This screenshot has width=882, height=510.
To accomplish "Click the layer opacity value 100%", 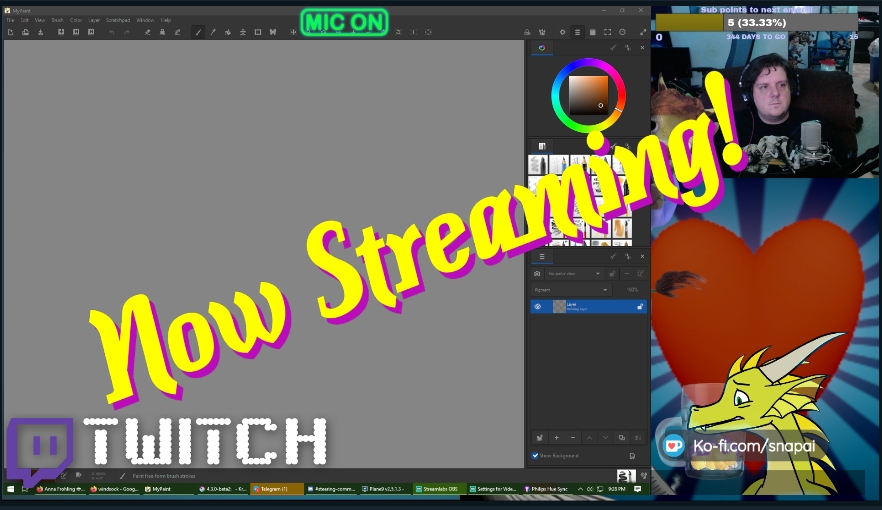I will tap(632, 290).
